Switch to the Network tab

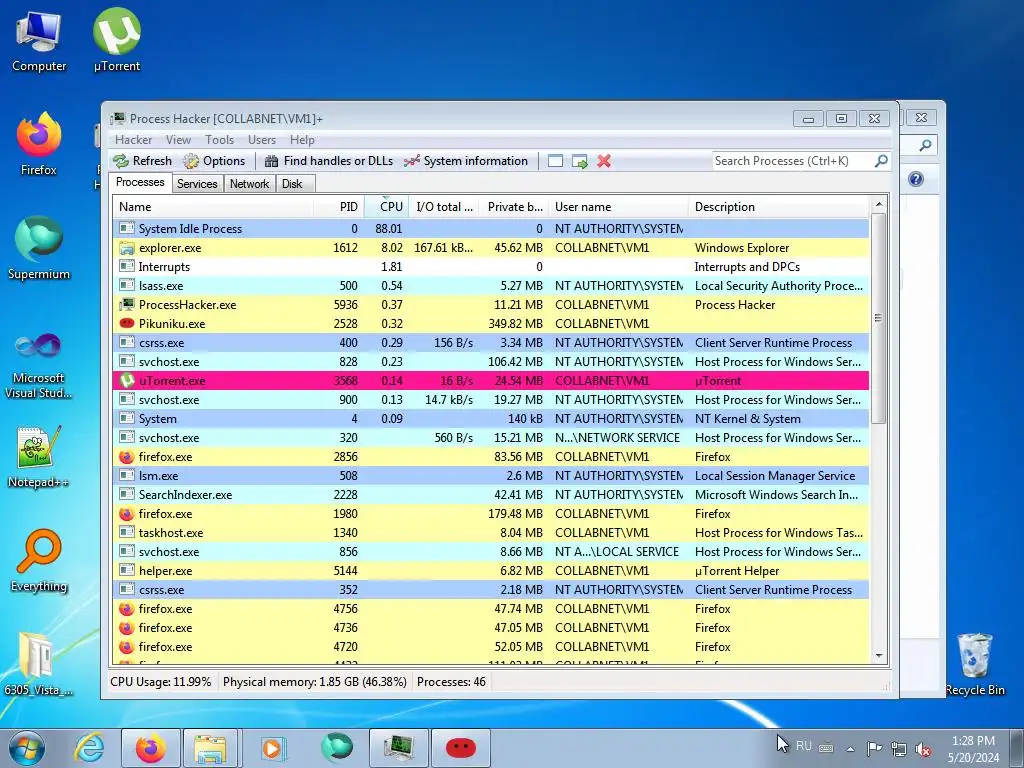249,184
